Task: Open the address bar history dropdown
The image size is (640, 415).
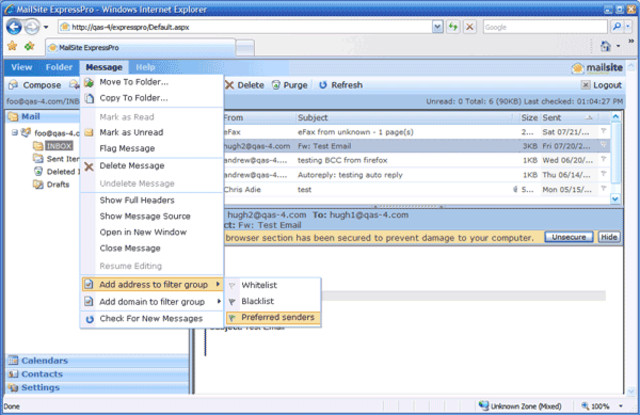Action: pyautogui.click(x=437, y=27)
